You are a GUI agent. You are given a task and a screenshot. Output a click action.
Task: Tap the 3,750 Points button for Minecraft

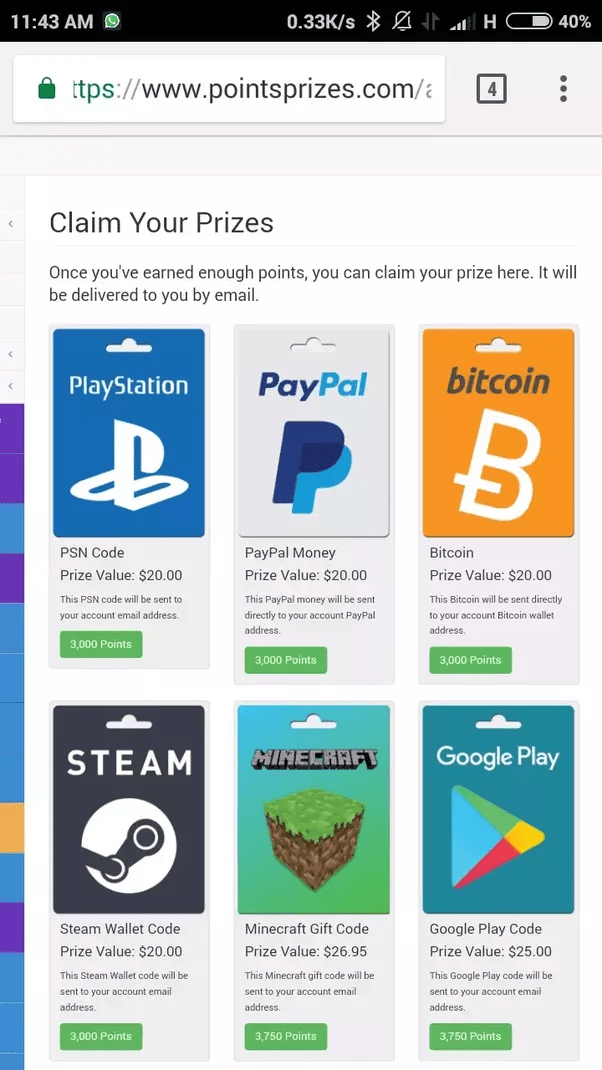click(x=285, y=1036)
